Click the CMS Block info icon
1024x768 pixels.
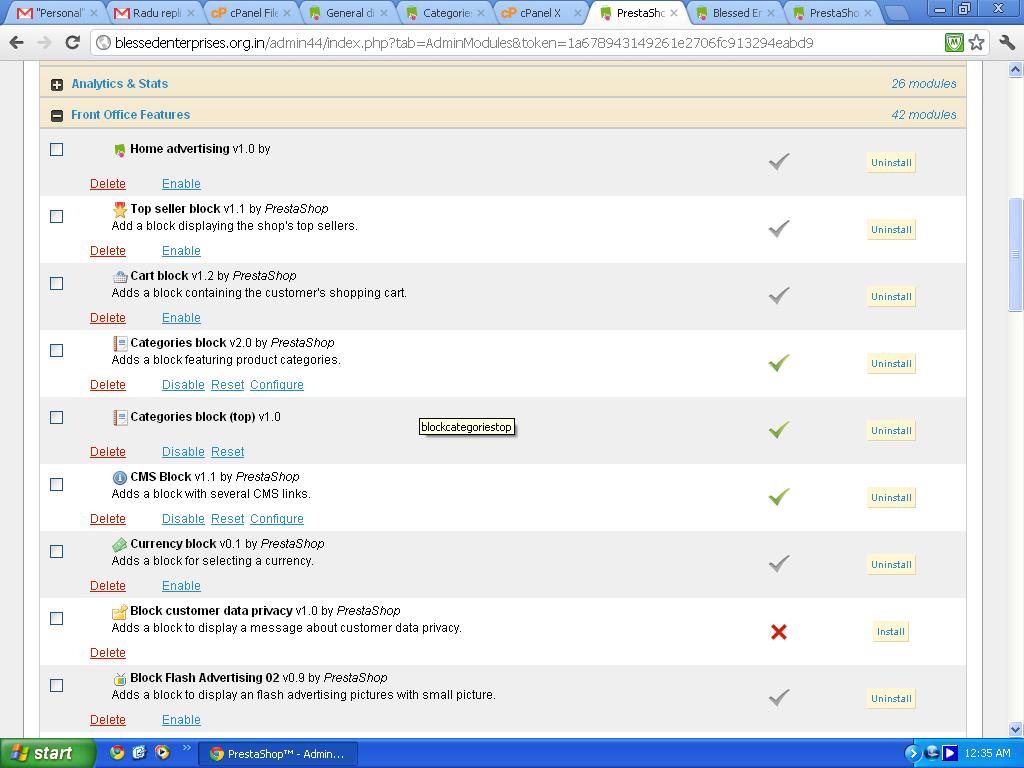click(x=120, y=477)
